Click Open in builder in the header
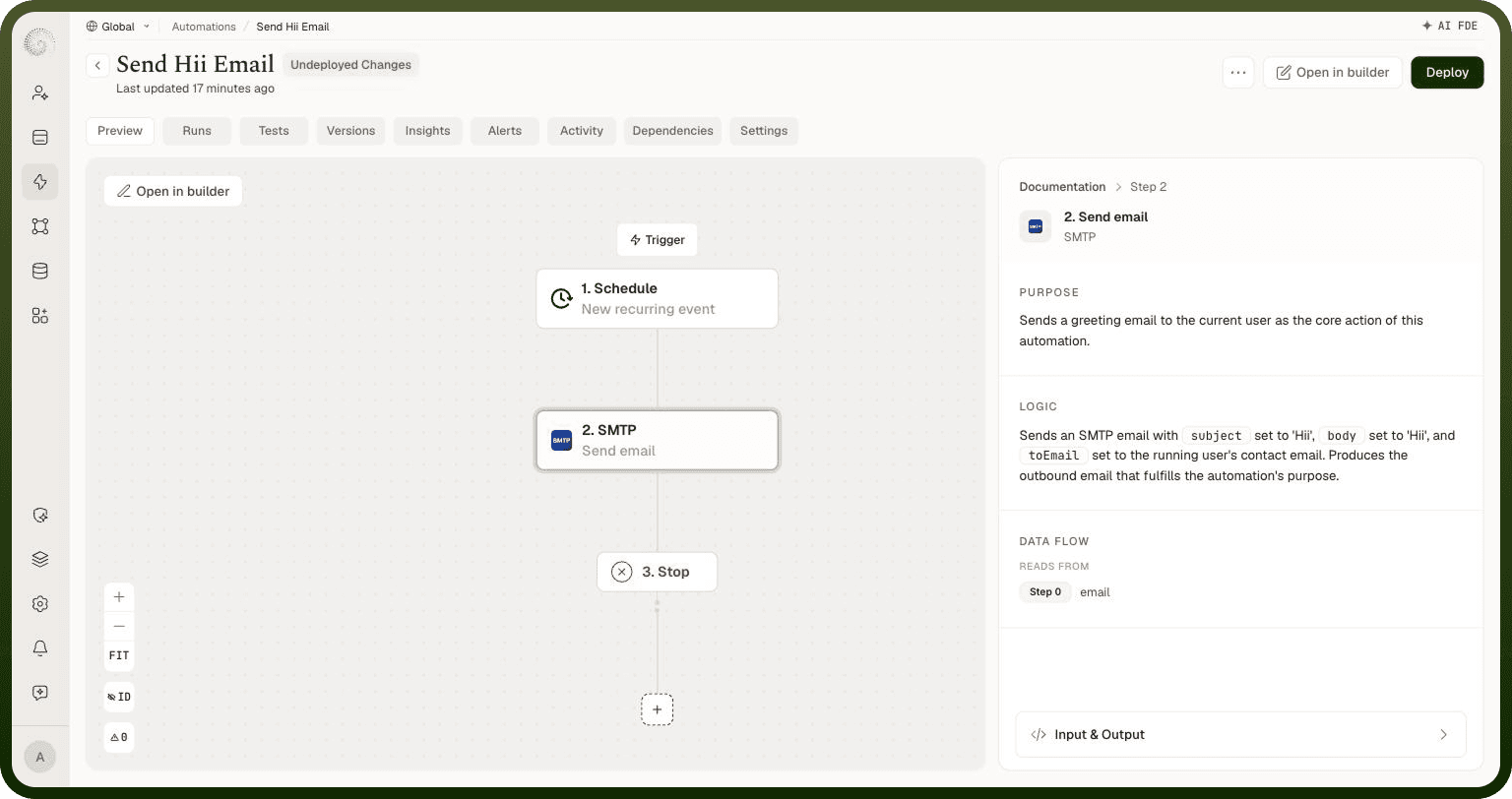The image size is (1512, 799). pos(1333,73)
